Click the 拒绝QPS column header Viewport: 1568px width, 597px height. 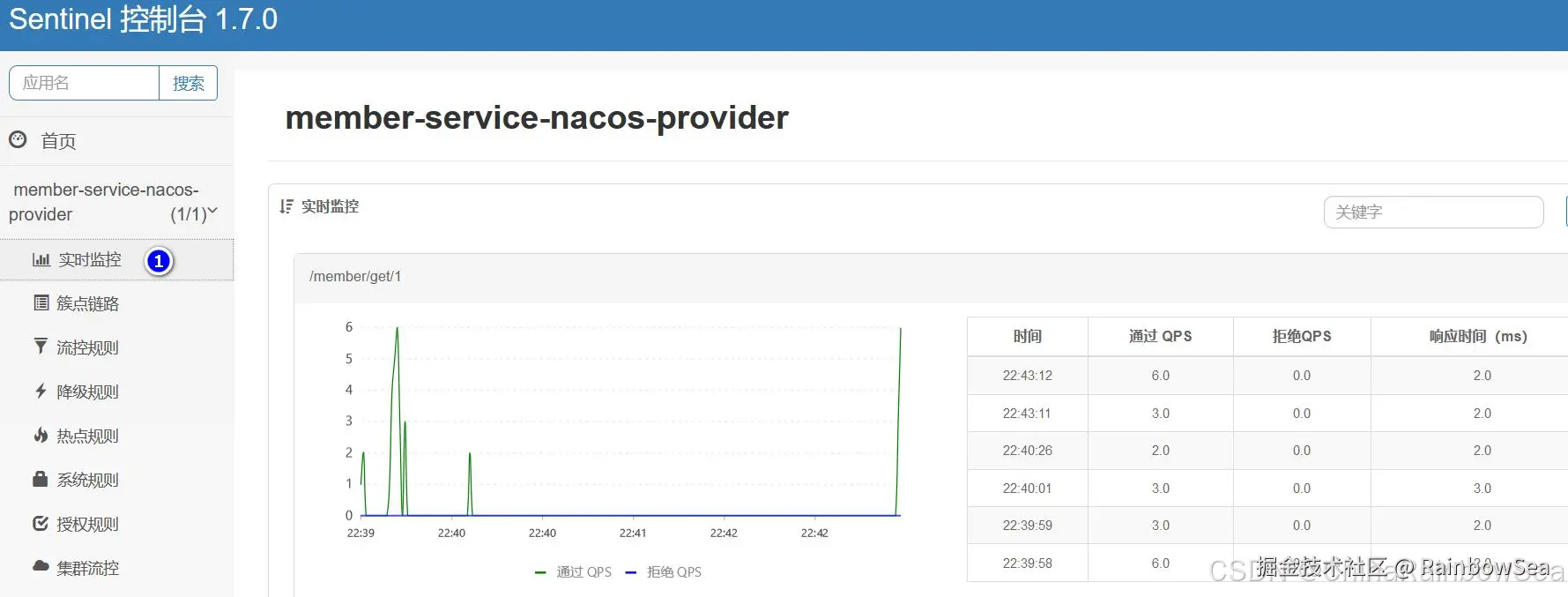click(1302, 336)
